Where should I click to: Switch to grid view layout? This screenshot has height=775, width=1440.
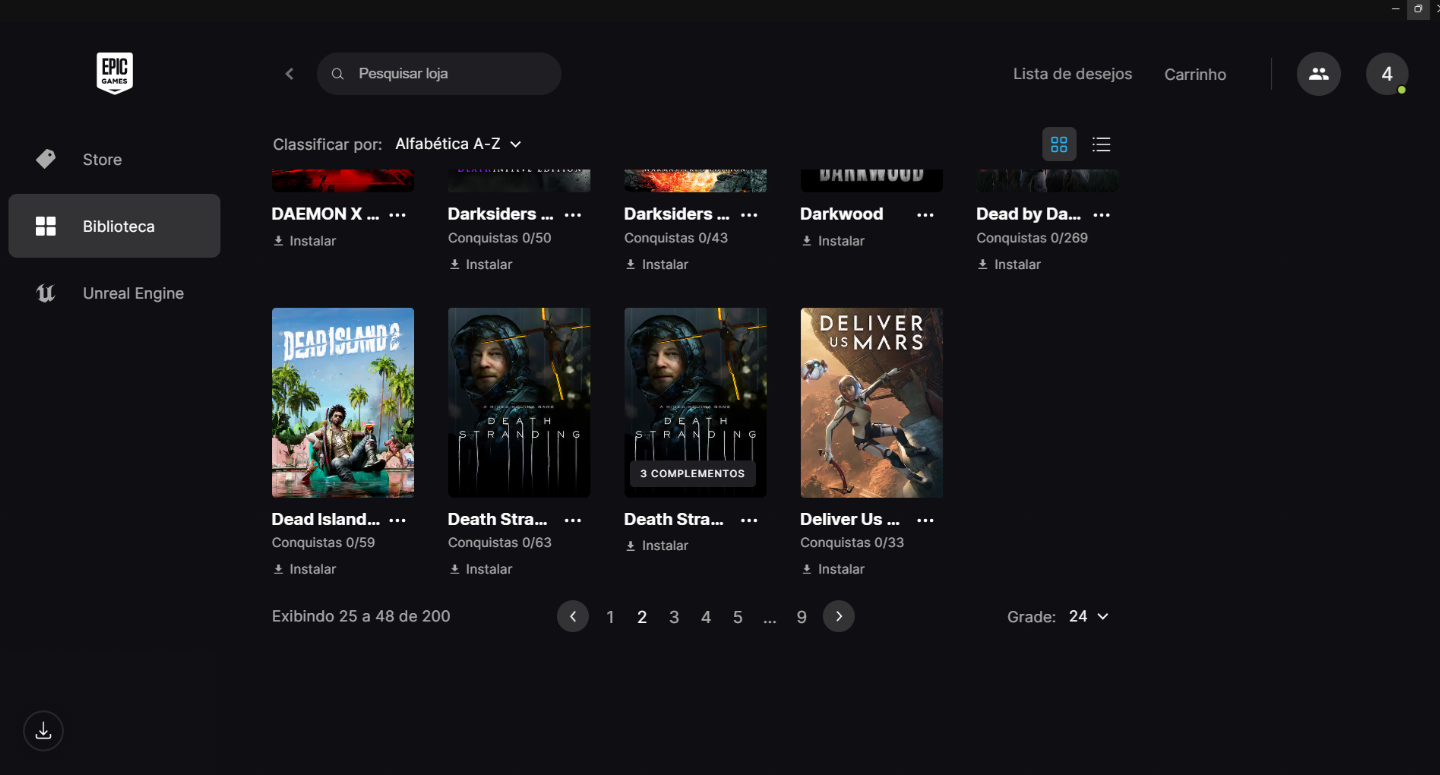1059,144
